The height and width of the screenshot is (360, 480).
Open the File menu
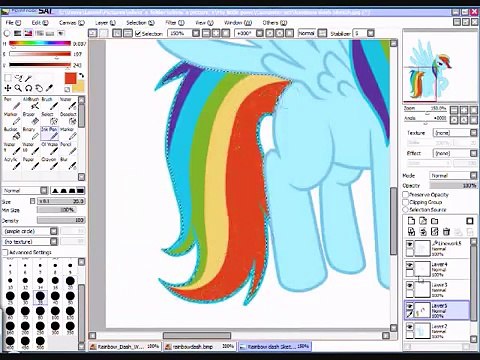[13, 23]
